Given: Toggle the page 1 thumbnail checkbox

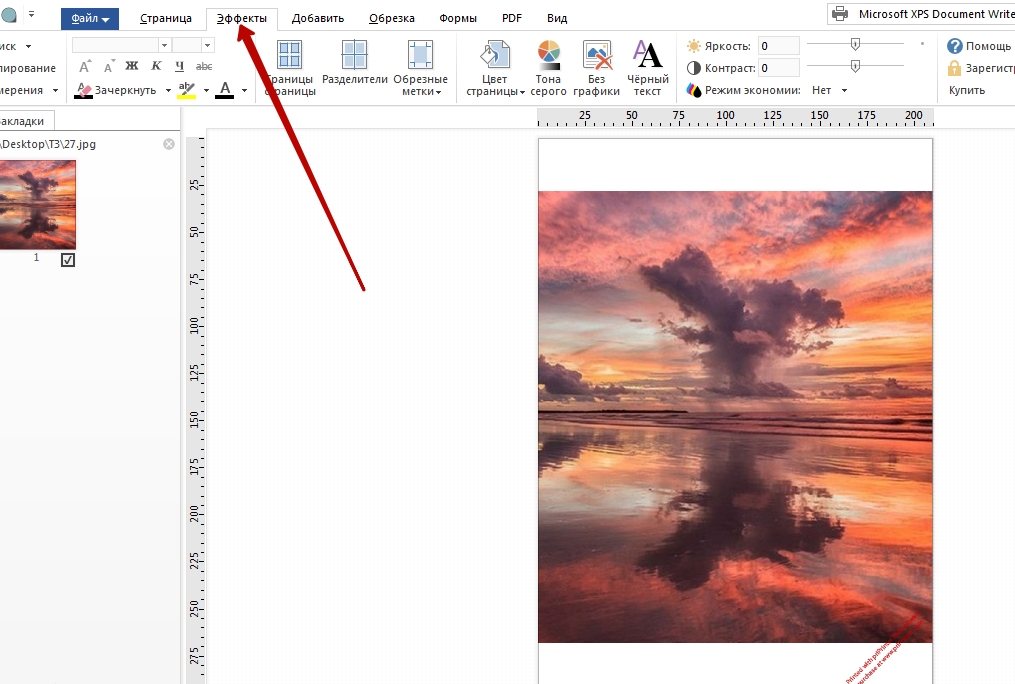Looking at the screenshot, I should (x=68, y=260).
